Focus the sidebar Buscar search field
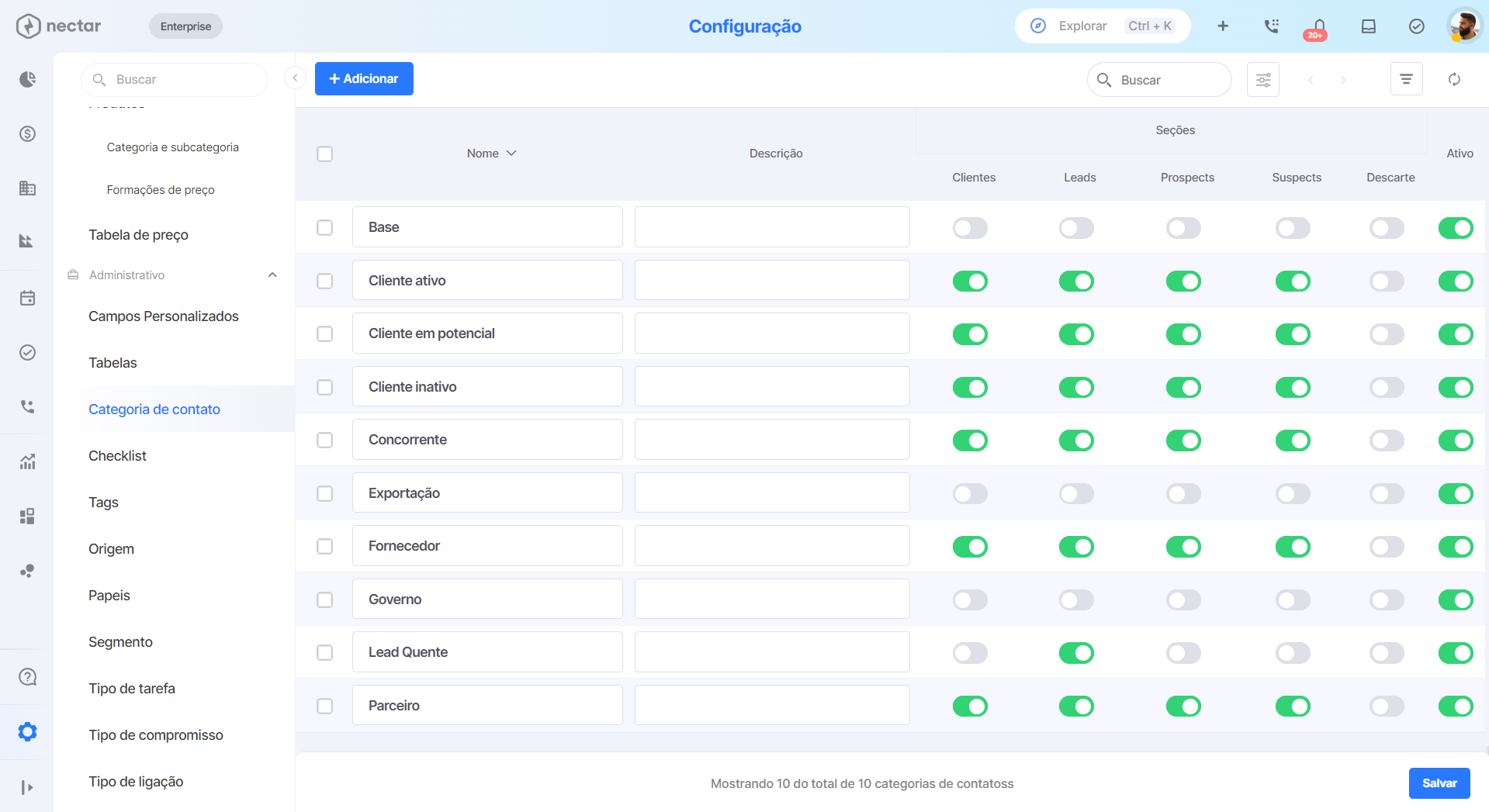 pos(175,80)
